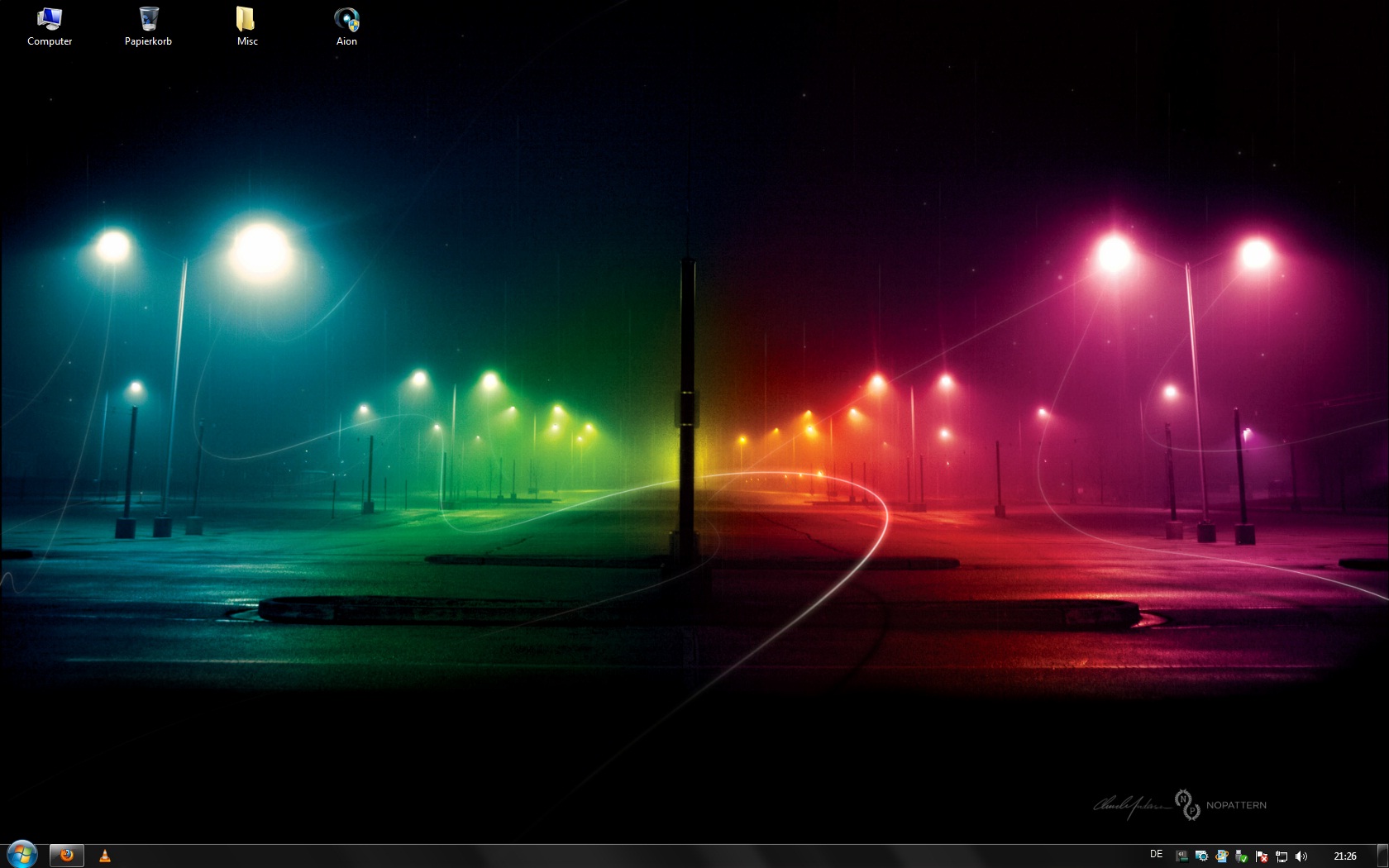This screenshot has width=1389, height=868.
Task: Click an empty area of taskbar
Action: pos(579,856)
